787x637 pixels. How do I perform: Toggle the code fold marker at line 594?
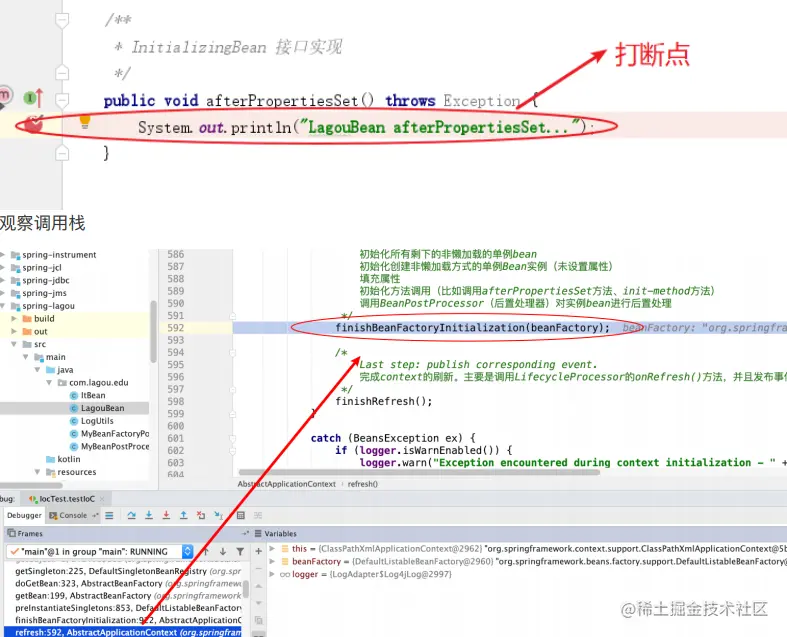pyautogui.click(x=232, y=353)
